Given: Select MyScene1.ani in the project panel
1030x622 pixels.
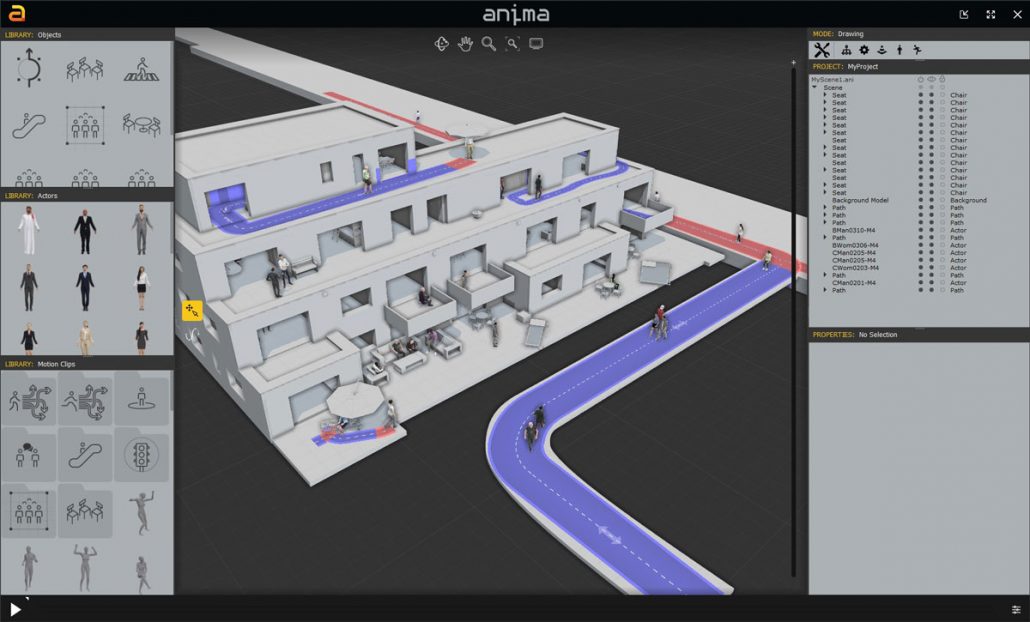Looking at the screenshot, I should [832, 79].
